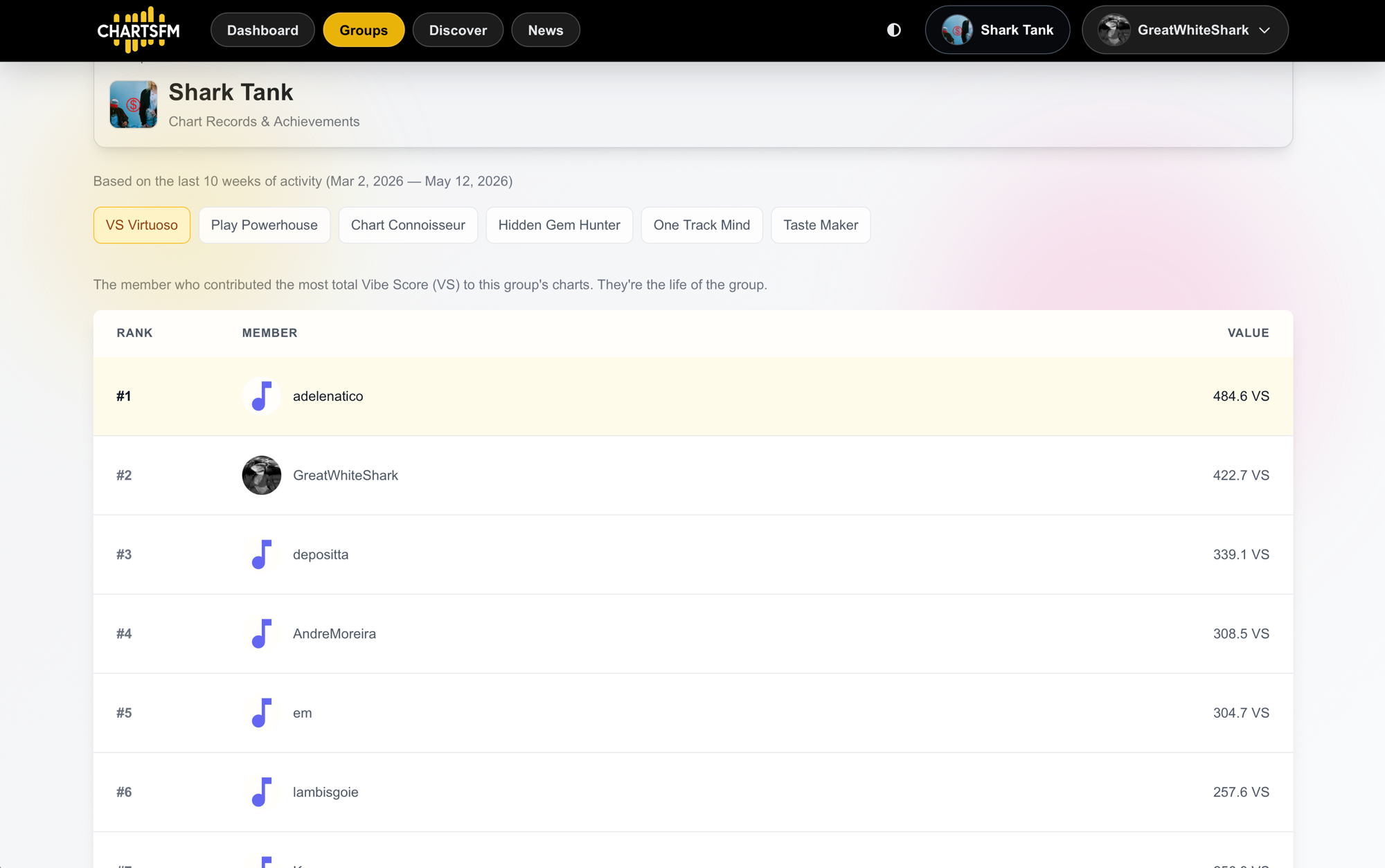Switch to the Play Powerhouse tab

tap(265, 225)
